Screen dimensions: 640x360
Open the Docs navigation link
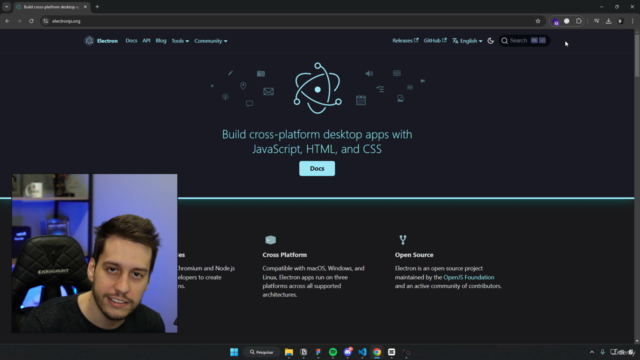131,41
